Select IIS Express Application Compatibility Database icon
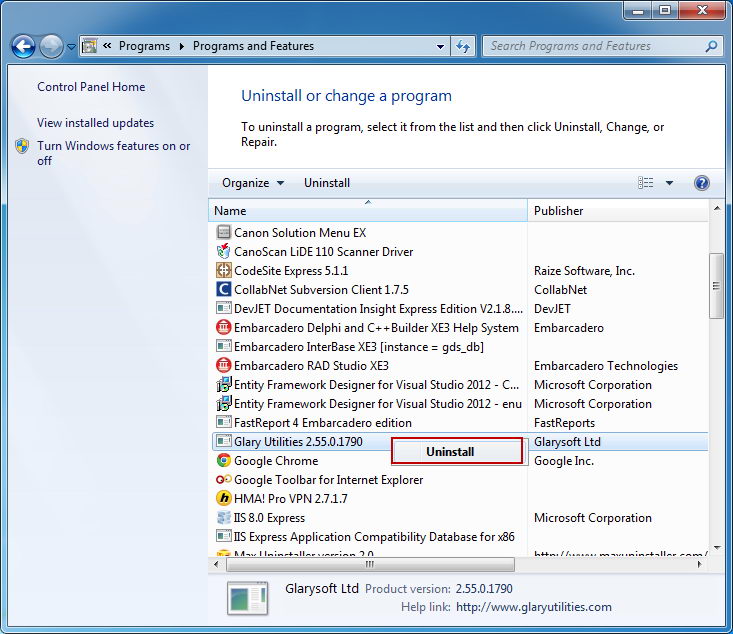733x634 pixels. click(x=224, y=536)
